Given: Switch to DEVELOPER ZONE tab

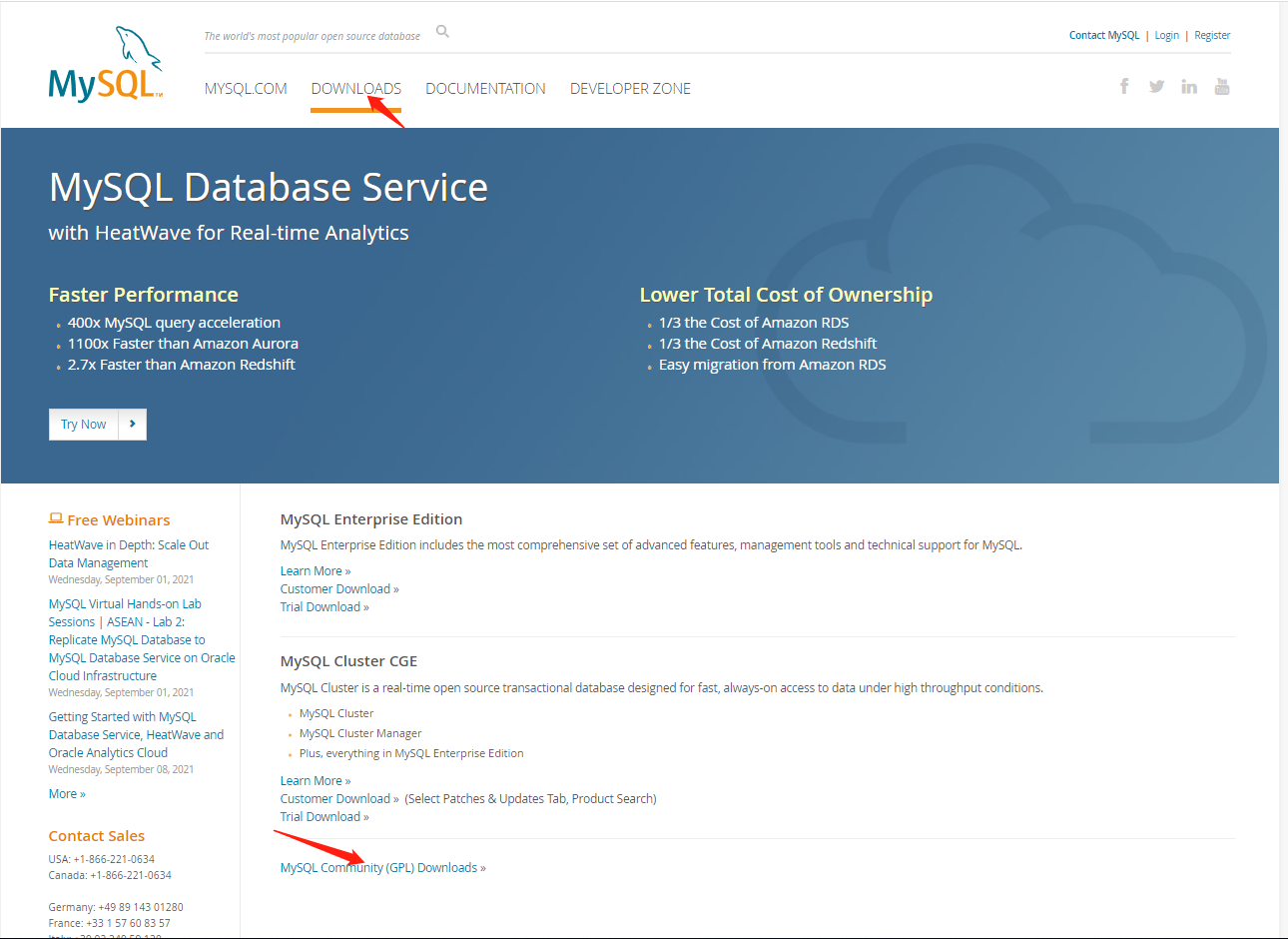Looking at the screenshot, I should pos(630,89).
